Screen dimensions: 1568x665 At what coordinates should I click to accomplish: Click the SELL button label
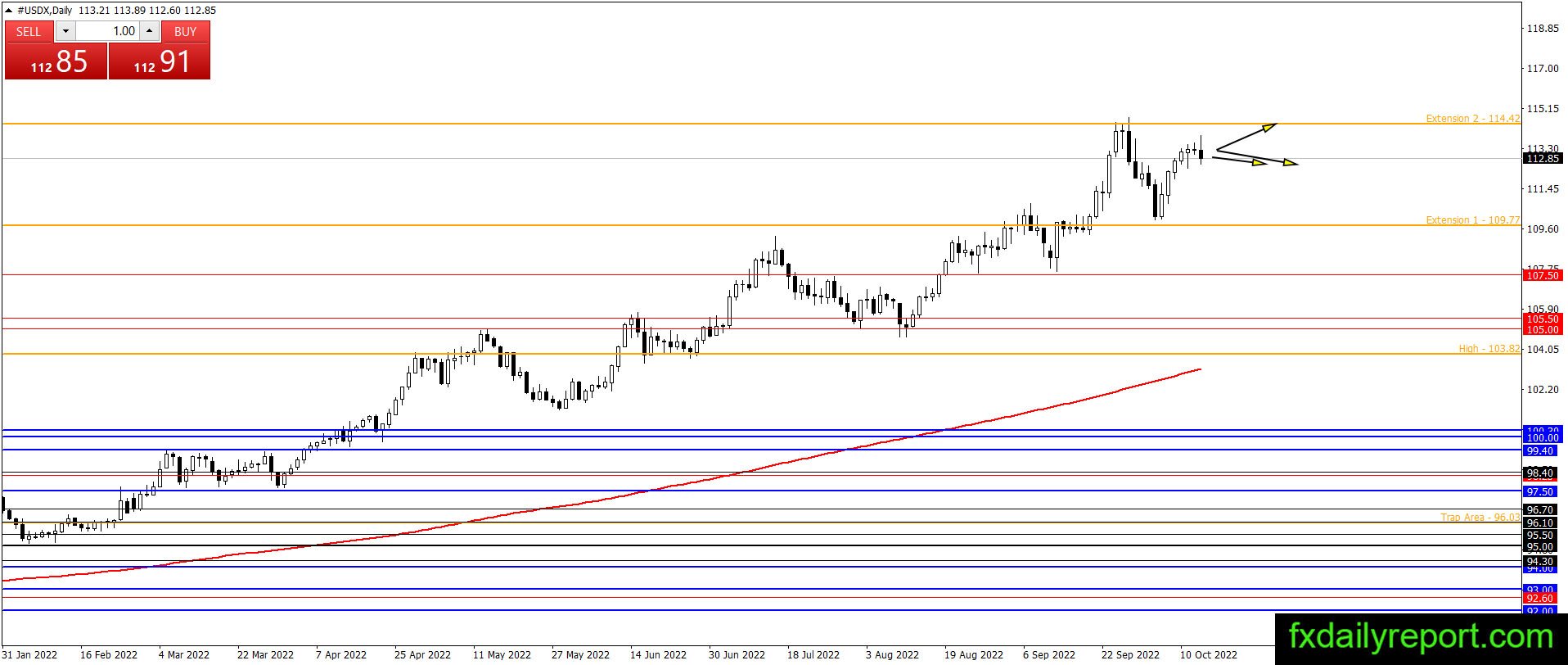[29, 31]
